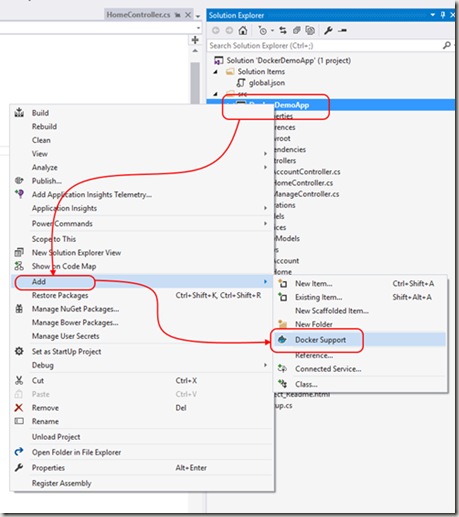The width and height of the screenshot is (459, 517).
Task: Close the HomeController.cs tab
Action: coord(188,15)
